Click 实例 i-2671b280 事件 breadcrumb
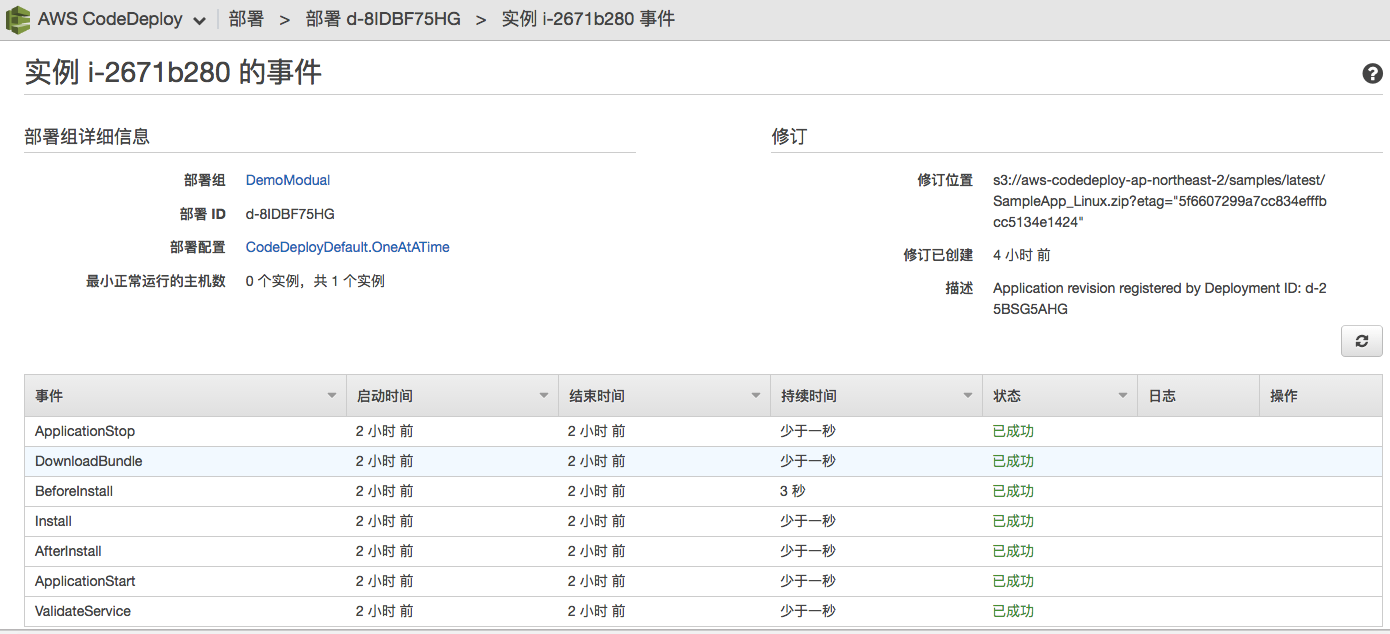 point(588,19)
